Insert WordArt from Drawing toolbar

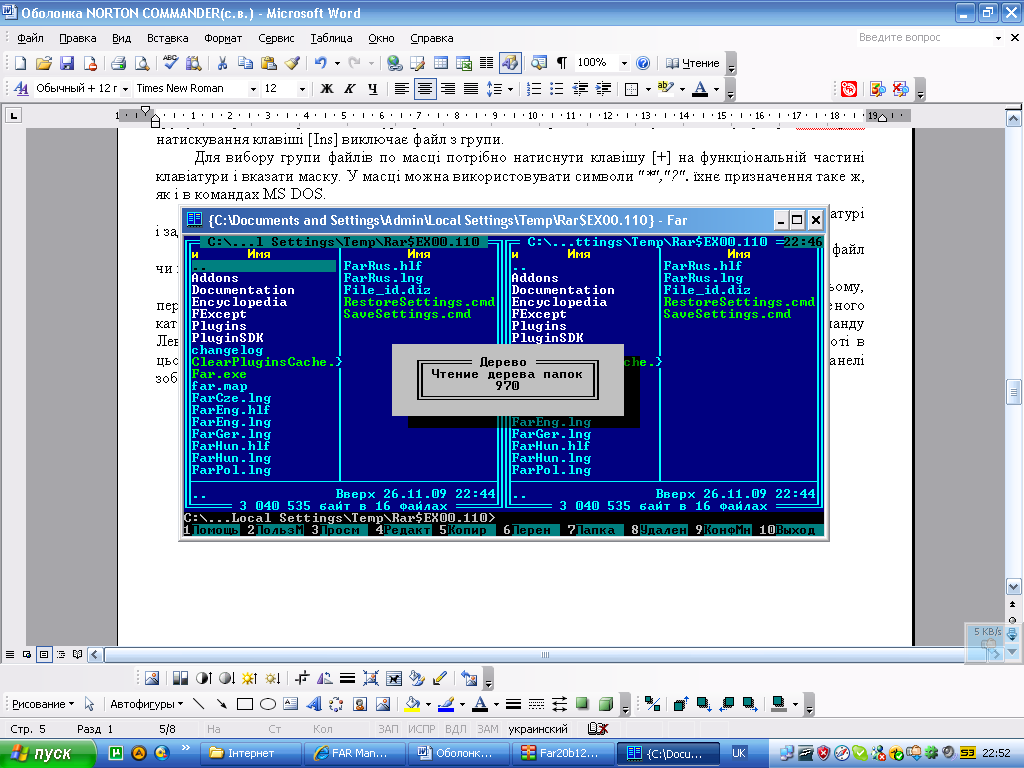313,704
